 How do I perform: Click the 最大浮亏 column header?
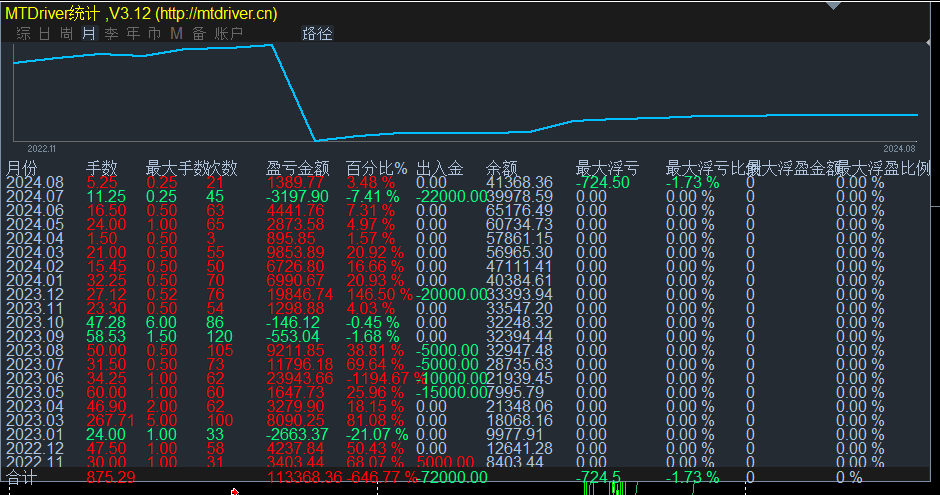pyautogui.click(x=607, y=168)
